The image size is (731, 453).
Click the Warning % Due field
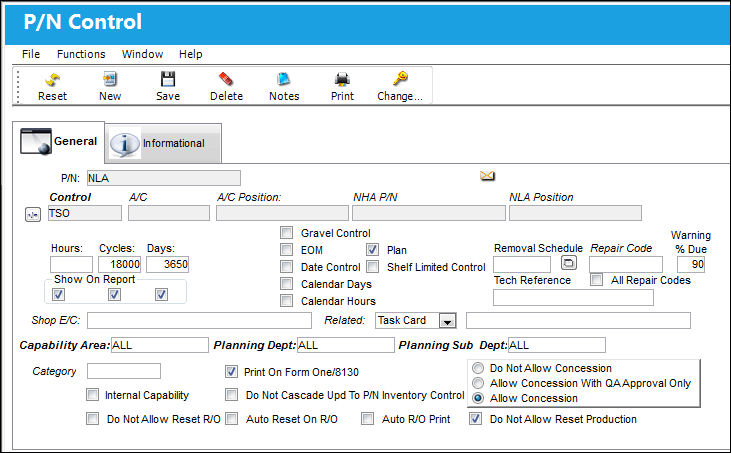[x=691, y=264]
